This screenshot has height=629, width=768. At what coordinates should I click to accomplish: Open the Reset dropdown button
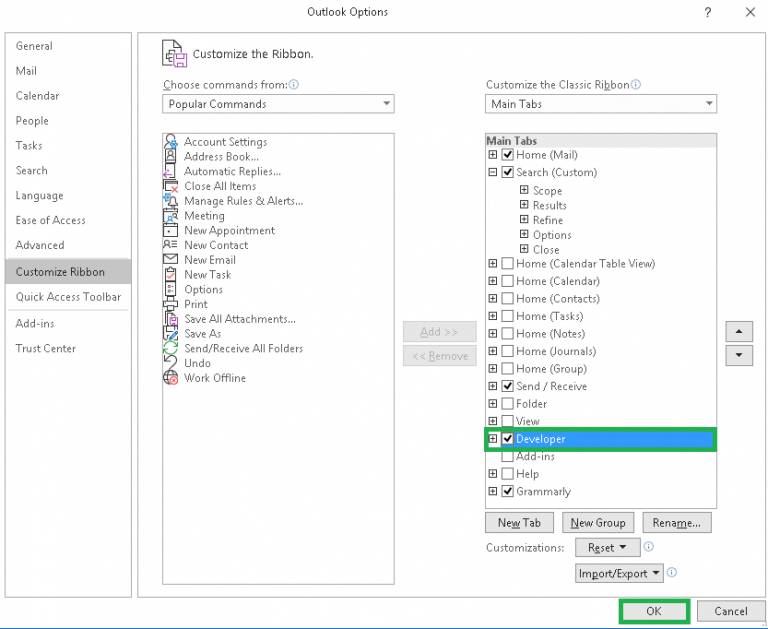[x=607, y=547]
